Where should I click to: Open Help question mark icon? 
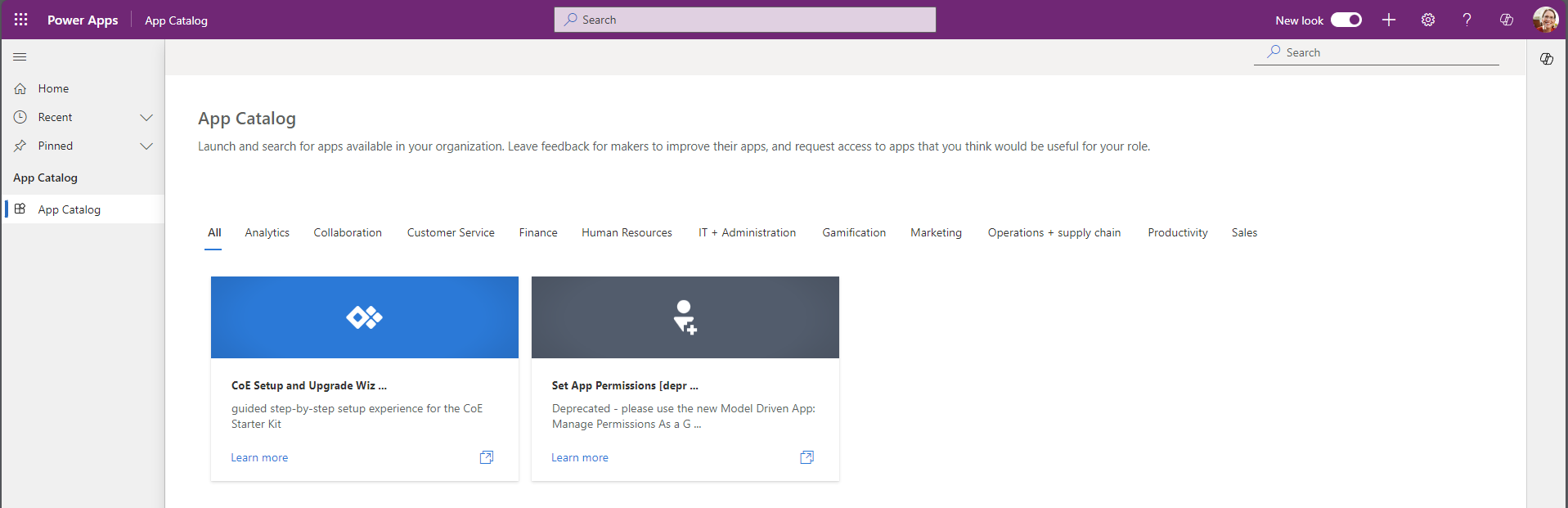tap(1467, 20)
